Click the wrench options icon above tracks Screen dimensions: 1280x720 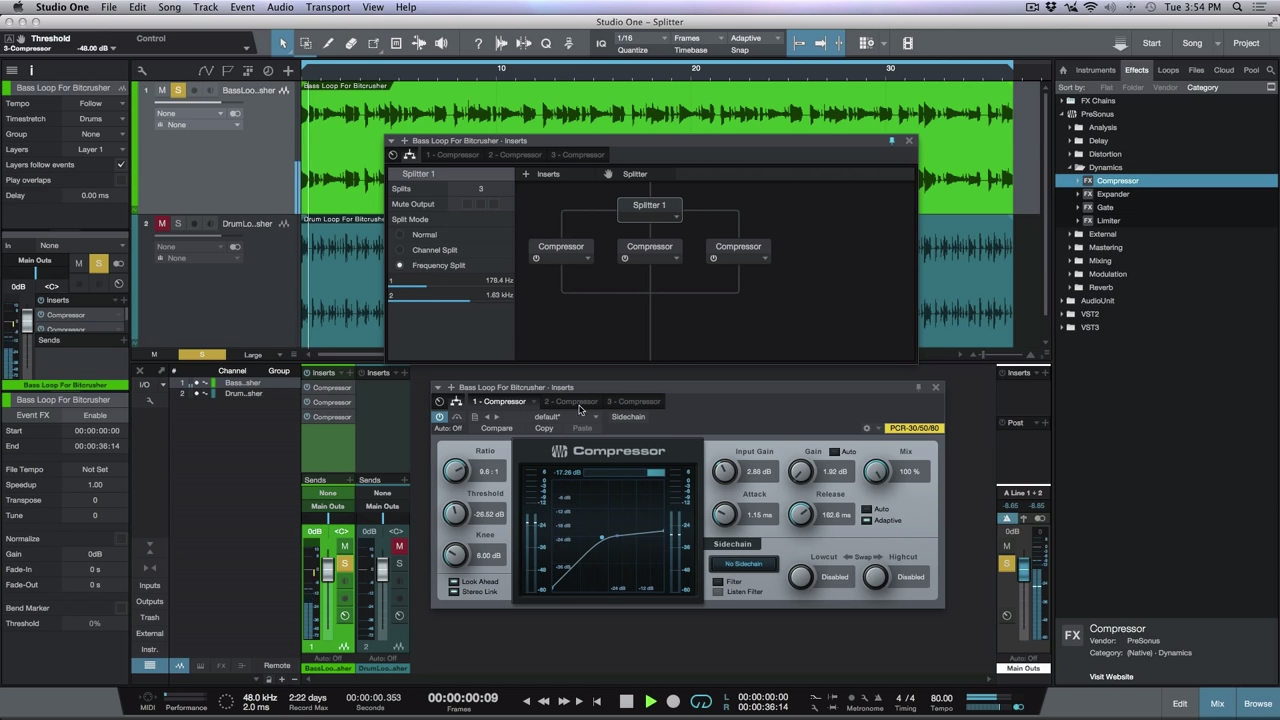pyautogui.click(x=142, y=70)
